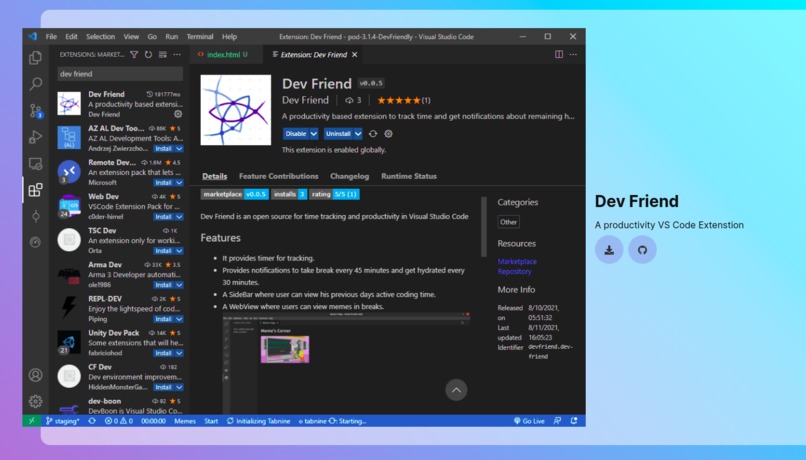The height and width of the screenshot is (460, 806).
Task: Click the scroll-to-top arrow button
Action: tap(456, 390)
